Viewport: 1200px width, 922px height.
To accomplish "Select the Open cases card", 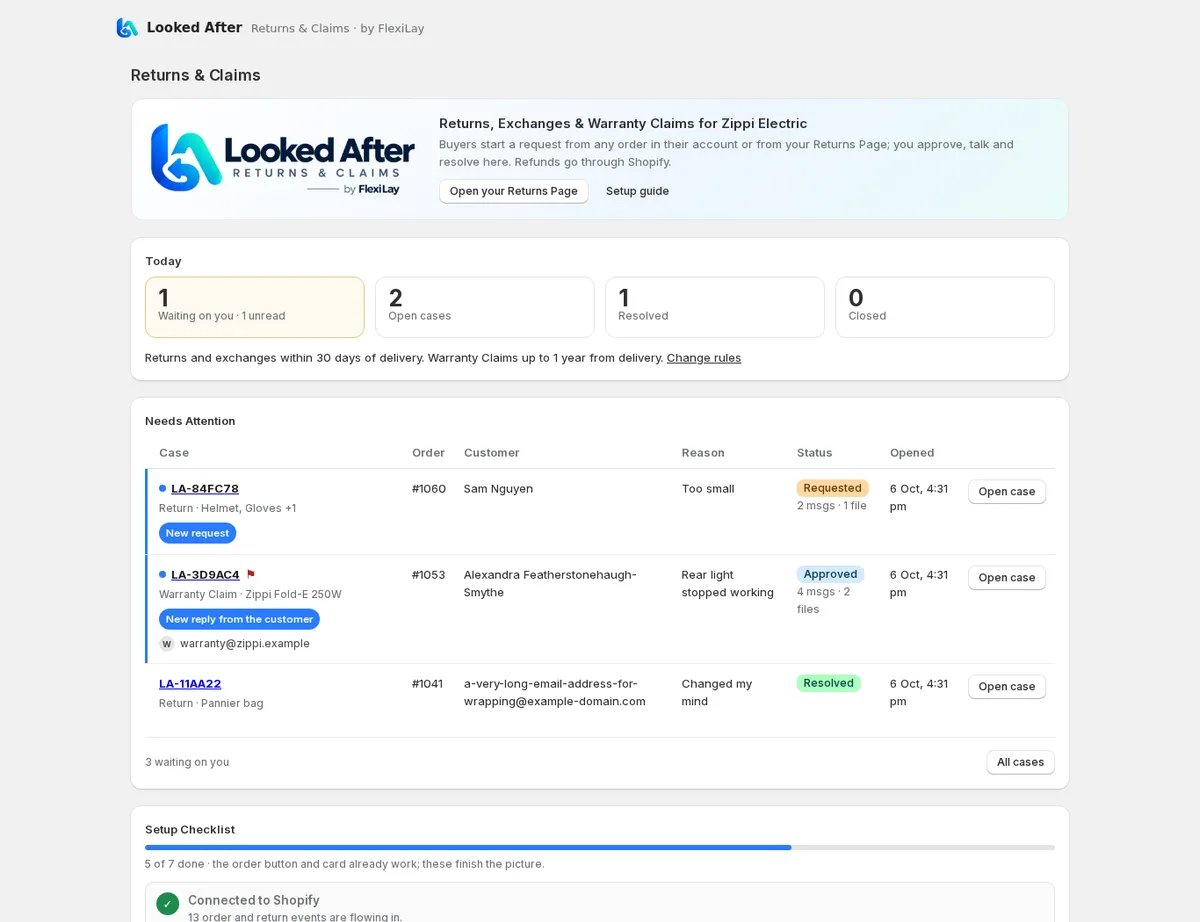I will (485, 307).
